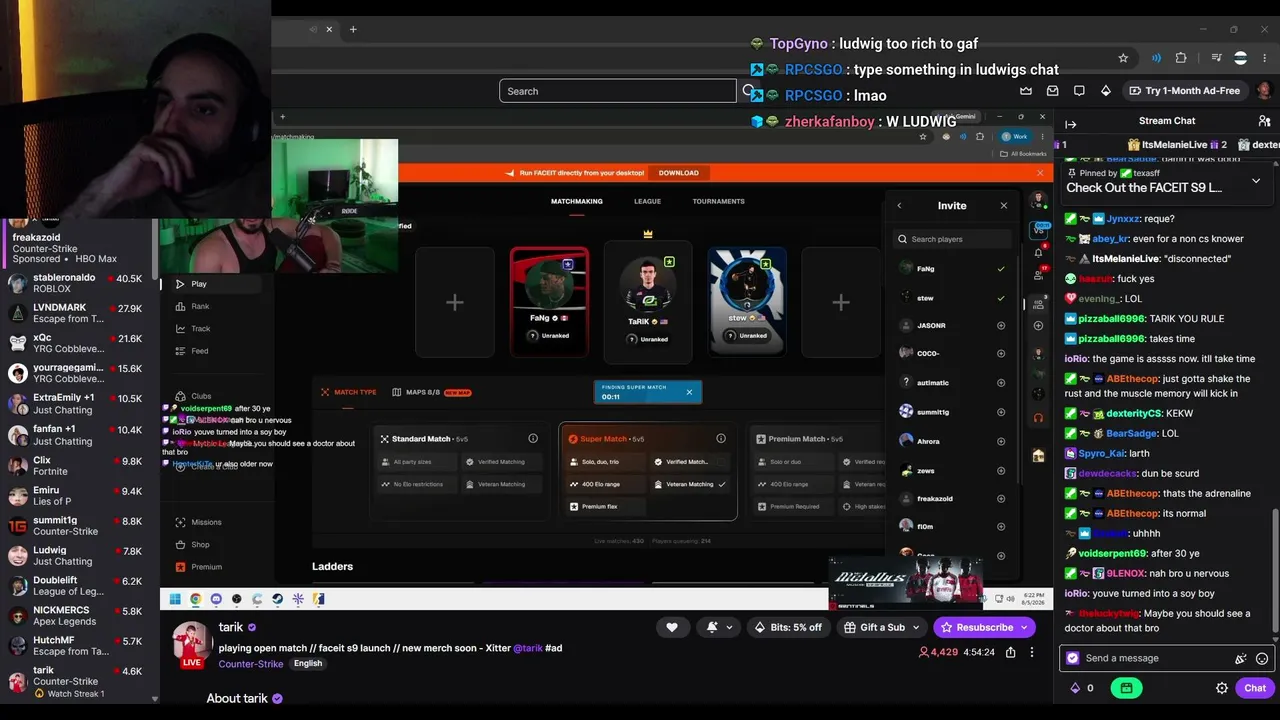Open Standard Match info icon
This screenshot has height=720, width=1280.
click(533, 438)
